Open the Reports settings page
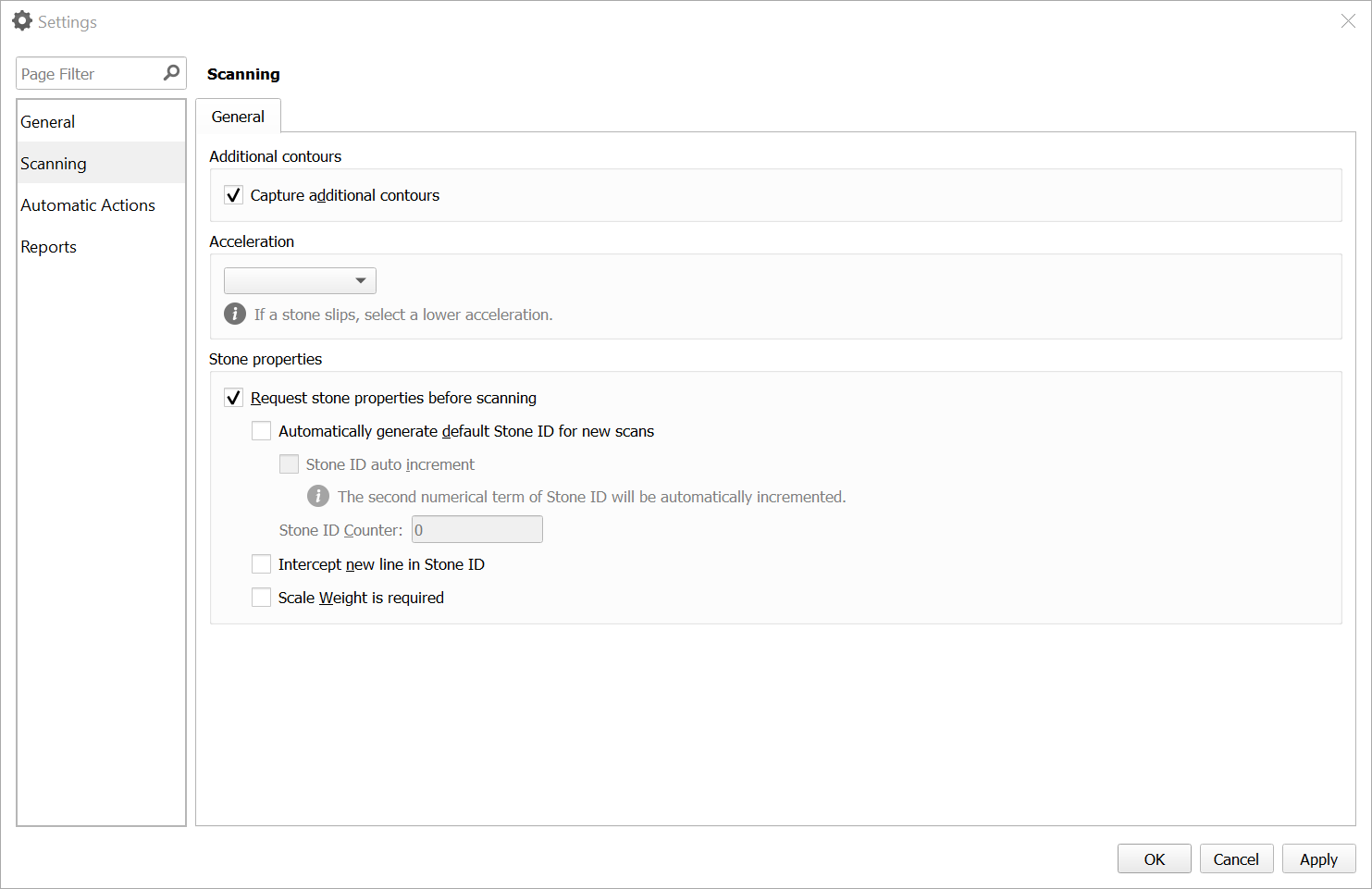This screenshot has height=889, width=1372. (x=48, y=246)
